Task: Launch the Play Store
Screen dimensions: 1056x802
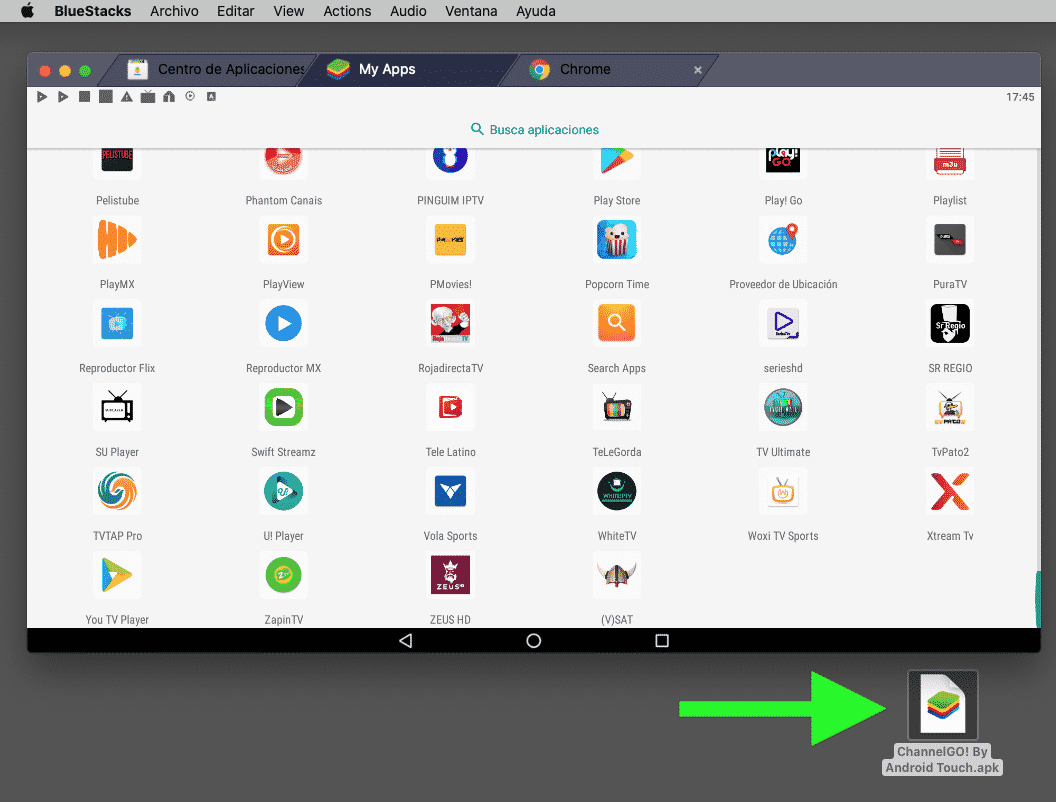Action: (x=616, y=158)
